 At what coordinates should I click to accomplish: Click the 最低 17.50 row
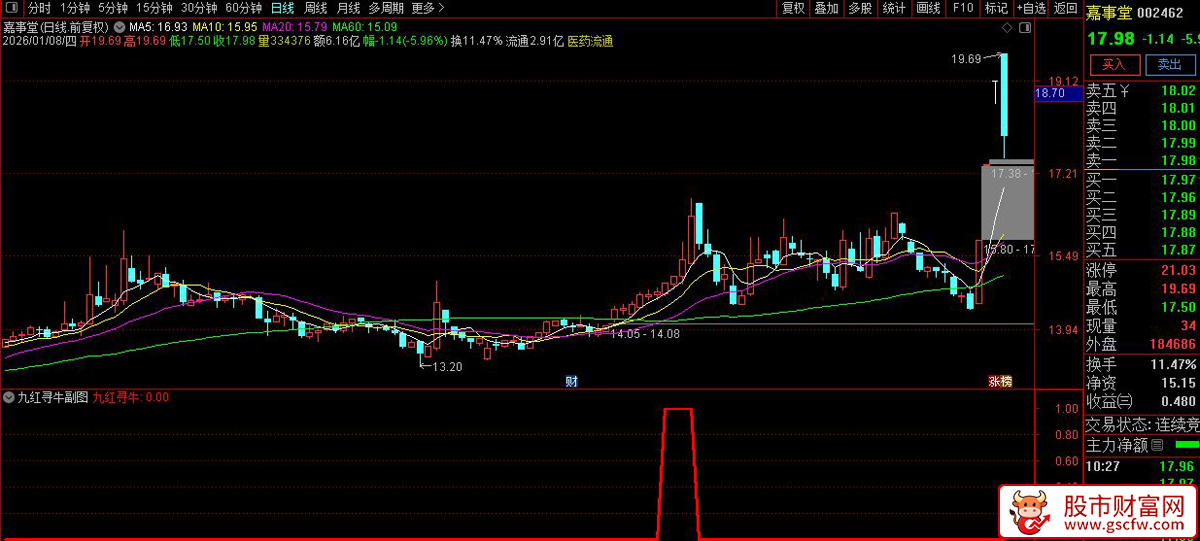coord(1142,307)
